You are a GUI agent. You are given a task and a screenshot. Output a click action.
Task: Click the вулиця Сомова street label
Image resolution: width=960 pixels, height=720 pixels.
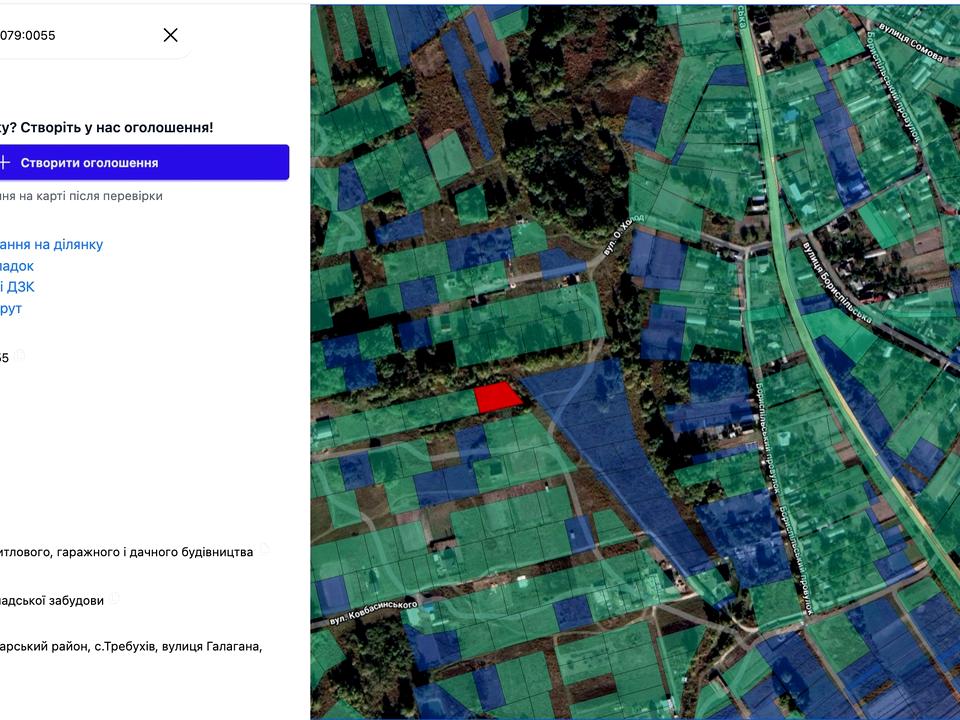(910, 42)
